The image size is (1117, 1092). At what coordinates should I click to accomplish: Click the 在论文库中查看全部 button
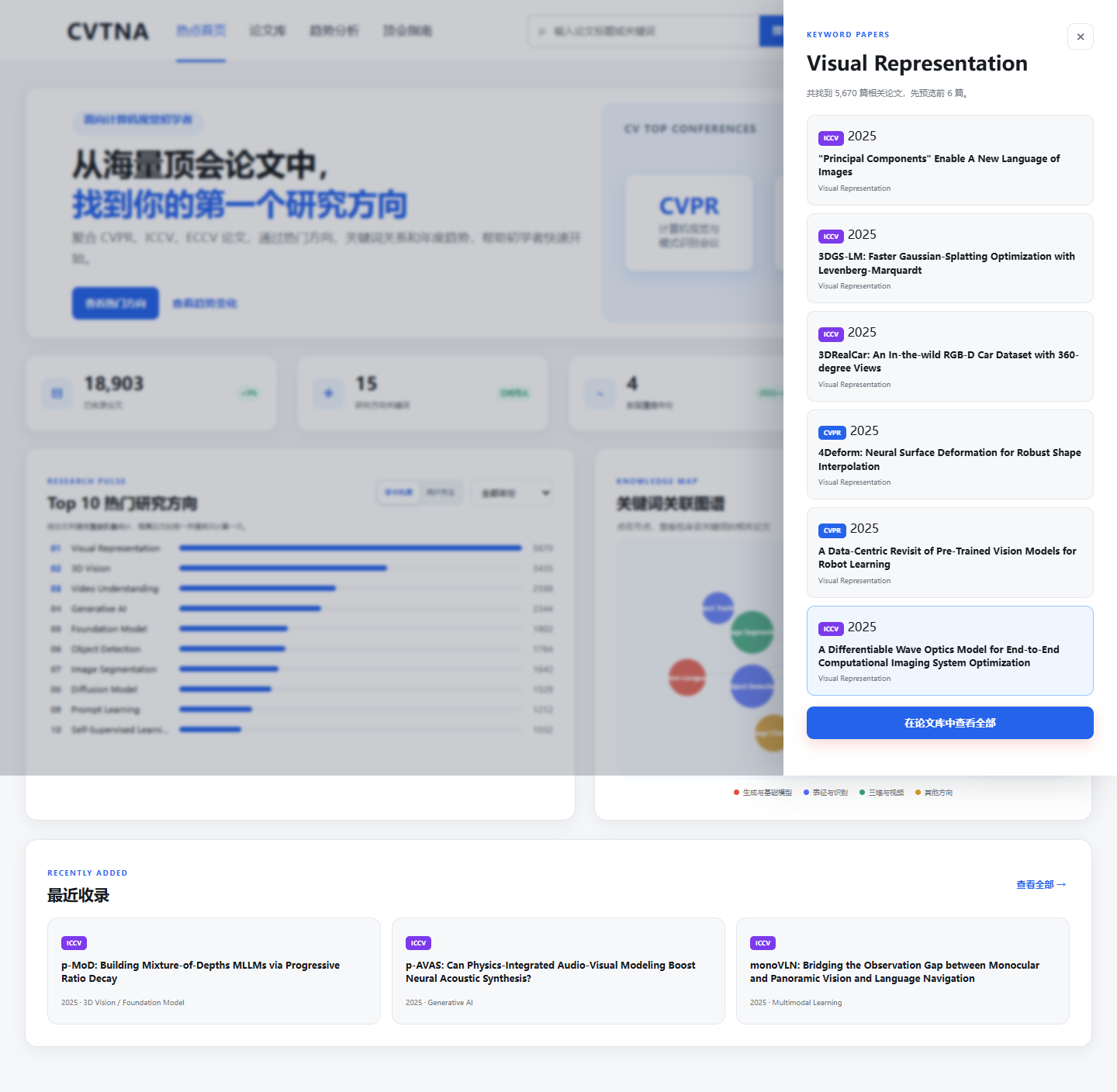click(950, 723)
